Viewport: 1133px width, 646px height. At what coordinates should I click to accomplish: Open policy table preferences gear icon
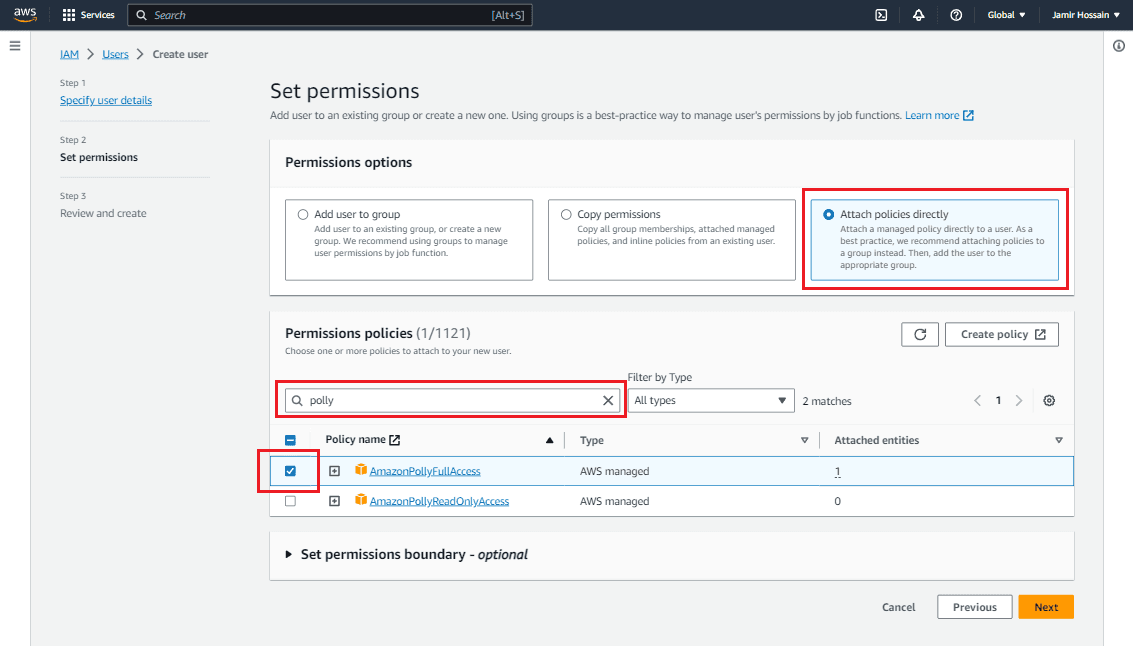click(x=1049, y=401)
